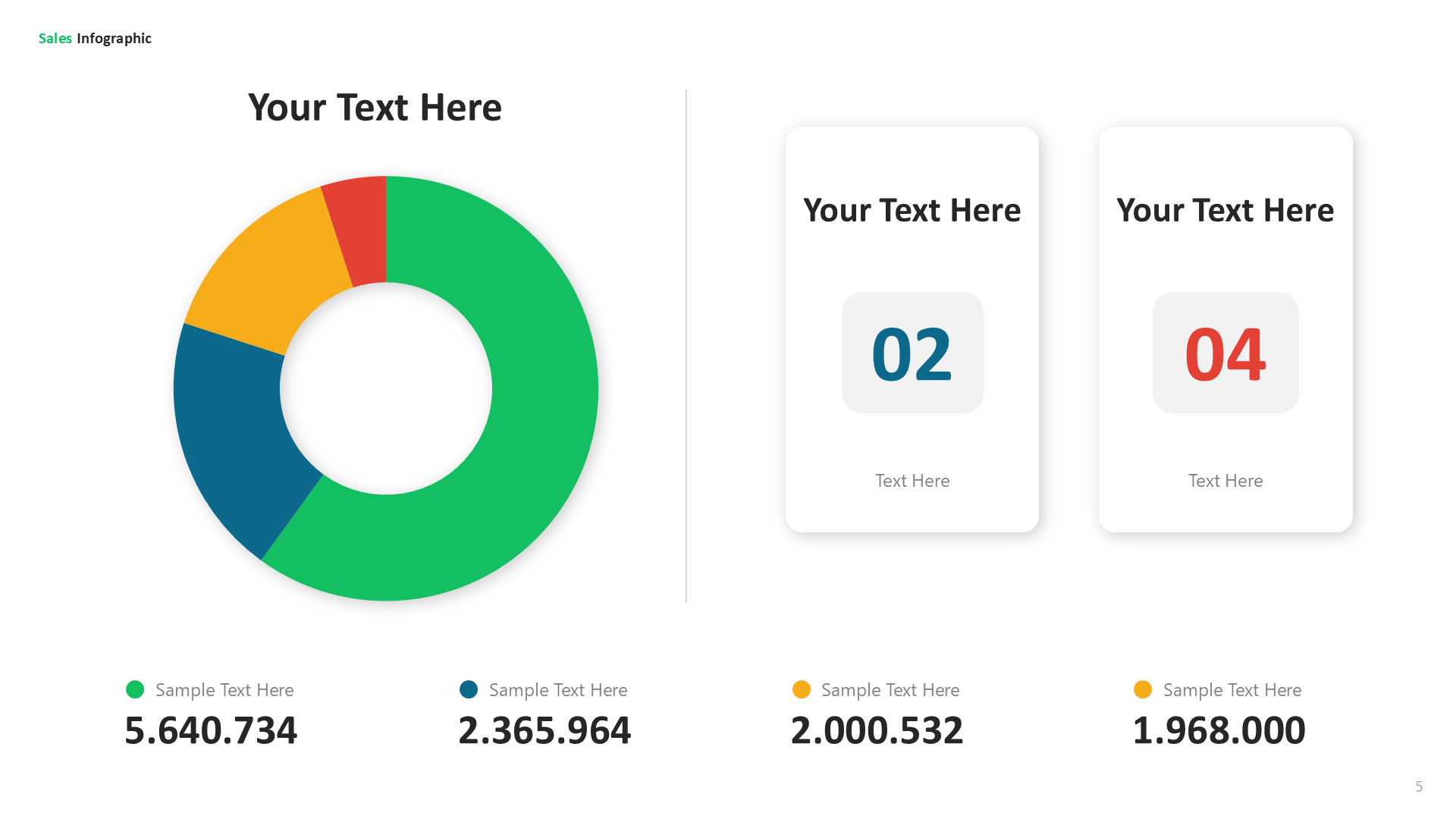The height and width of the screenshot is (819, 1456).
Task: Click the 1.968.000 value
Action: pos(1219,730)
